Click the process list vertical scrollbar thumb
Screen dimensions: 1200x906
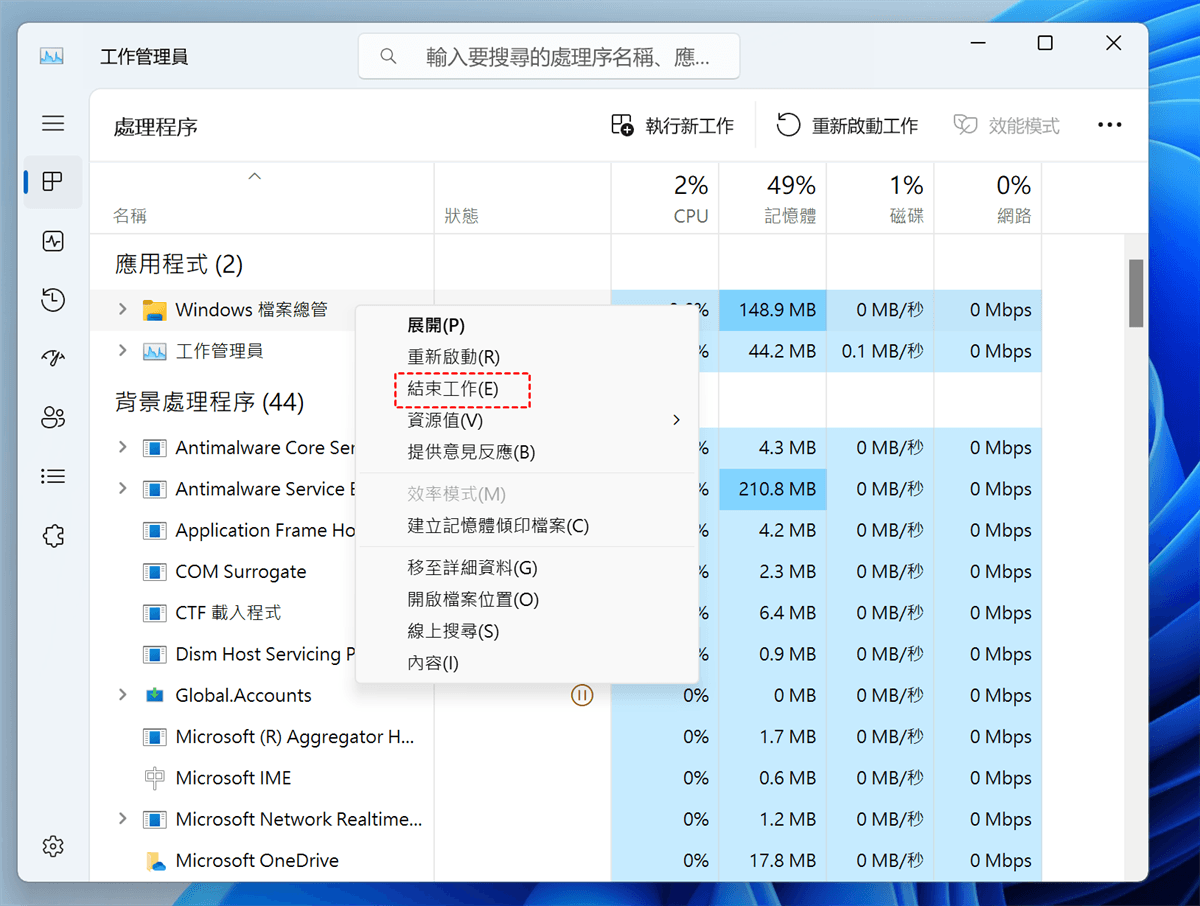tap(1136, 293)
